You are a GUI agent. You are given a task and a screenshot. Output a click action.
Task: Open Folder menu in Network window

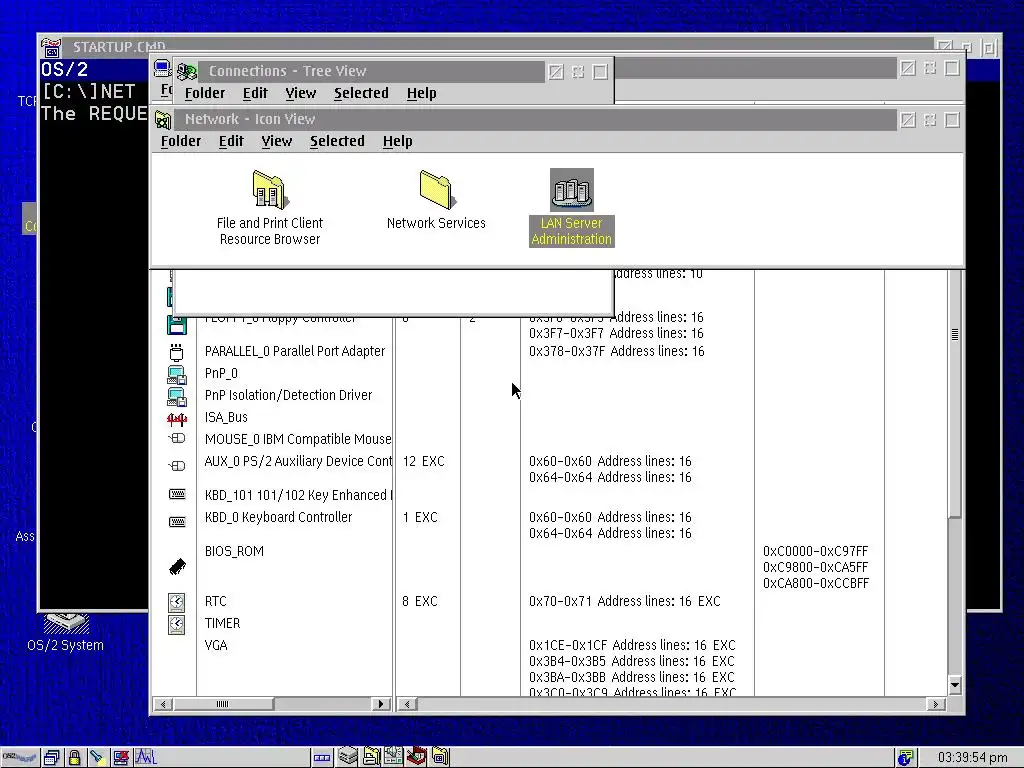coord(181,141)
